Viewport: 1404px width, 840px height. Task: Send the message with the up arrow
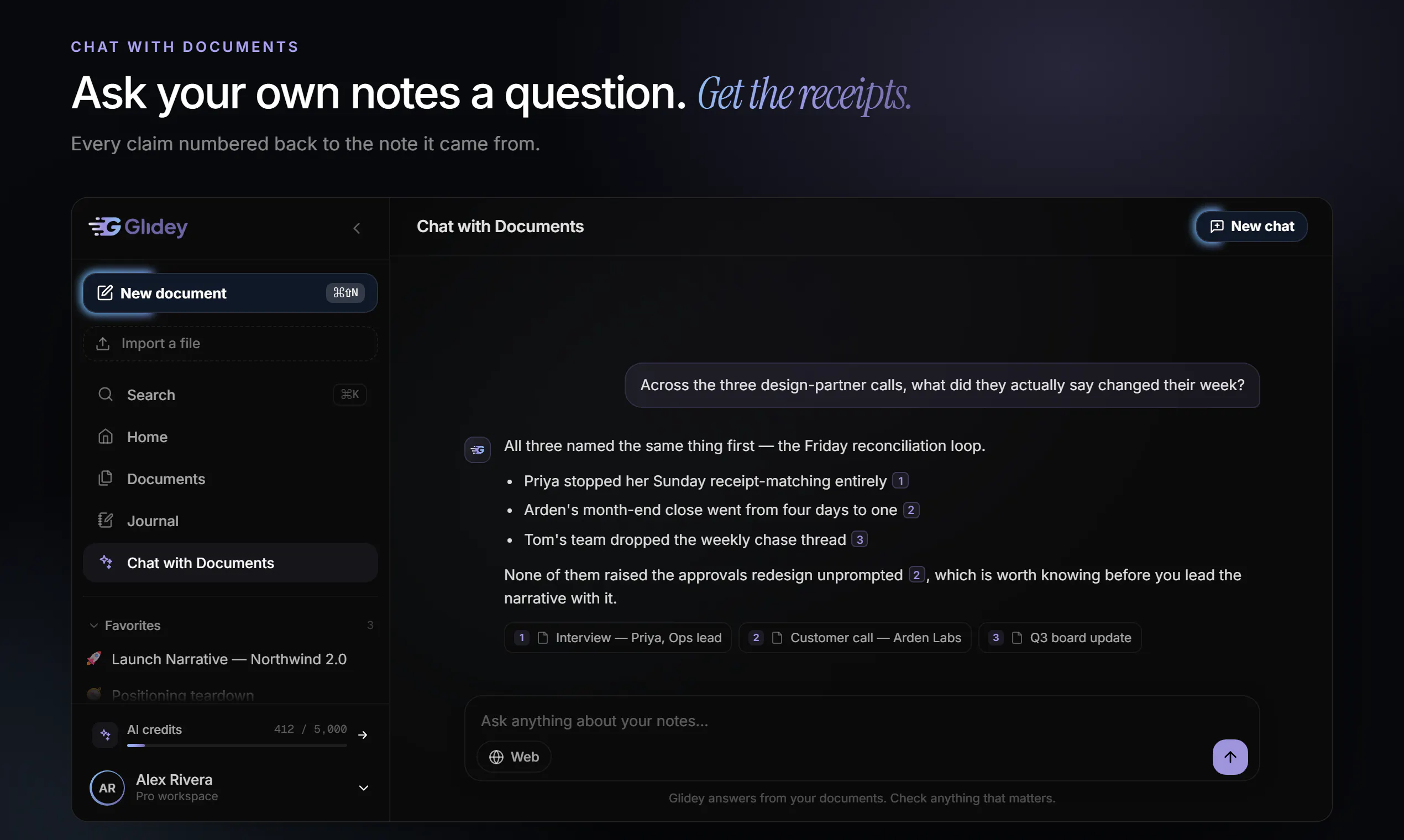pyautogui.click(x=1230, y=757)
